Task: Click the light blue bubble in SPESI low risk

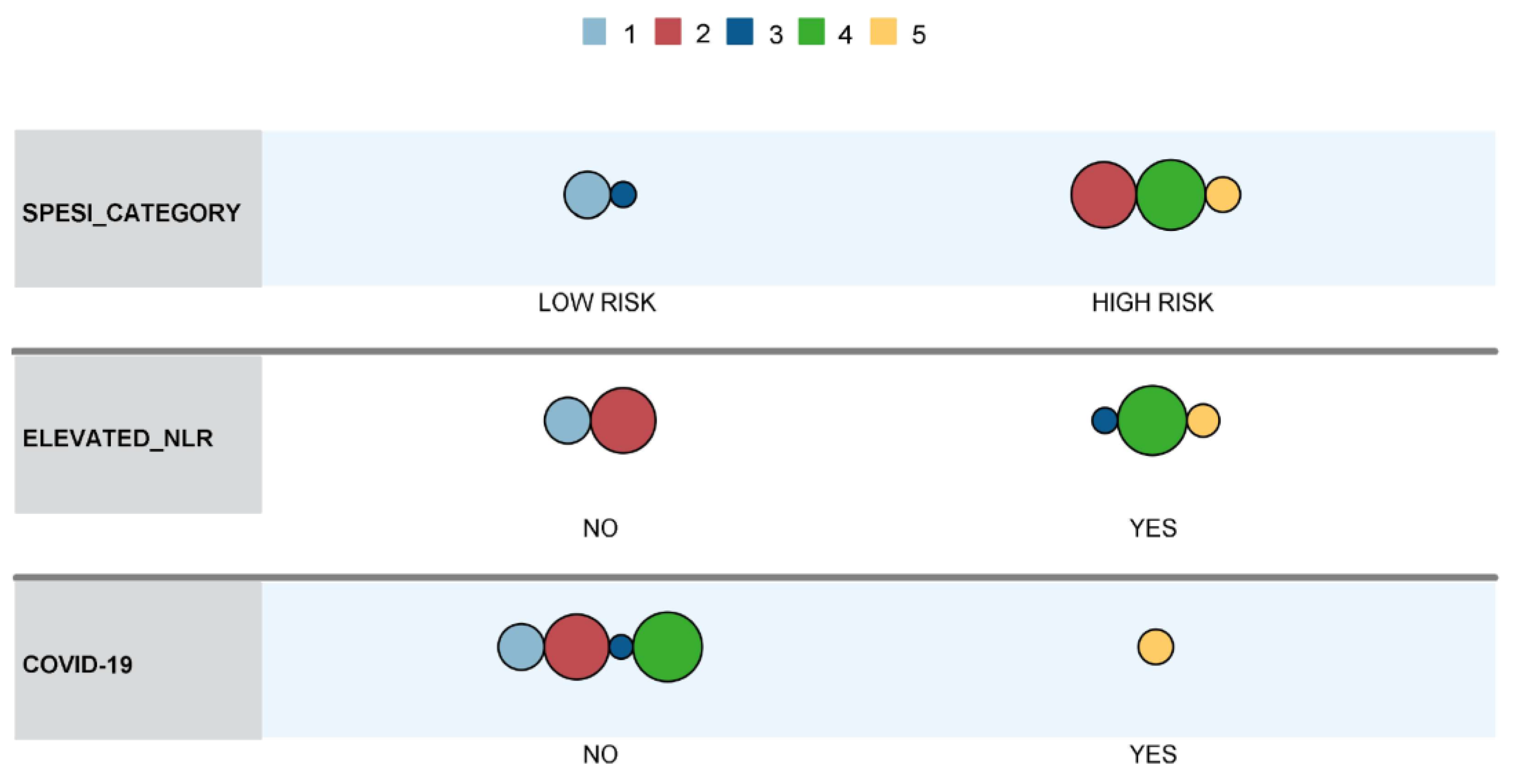Action: tap(587, 195)
